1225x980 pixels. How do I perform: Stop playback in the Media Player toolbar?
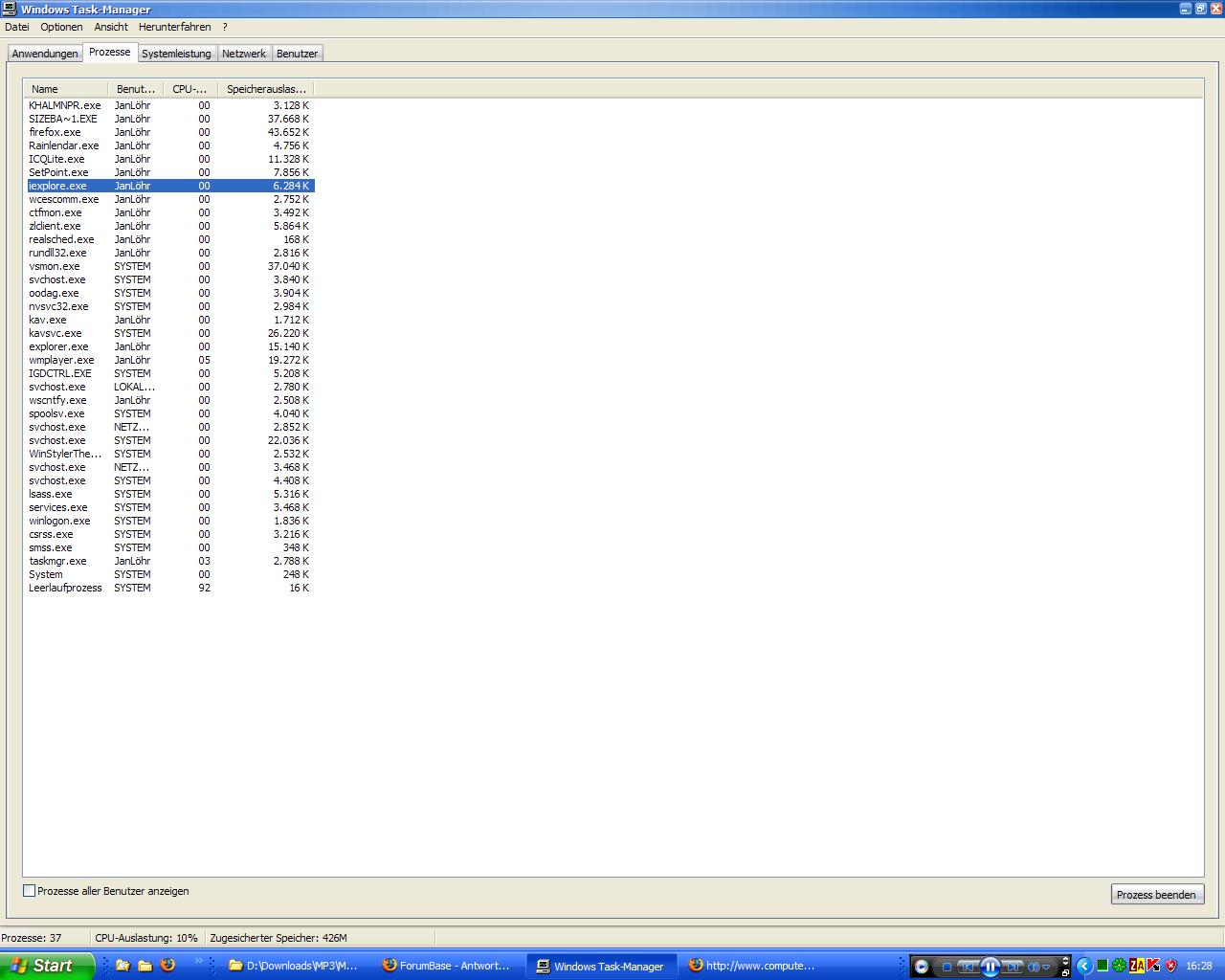pos(947,967)
